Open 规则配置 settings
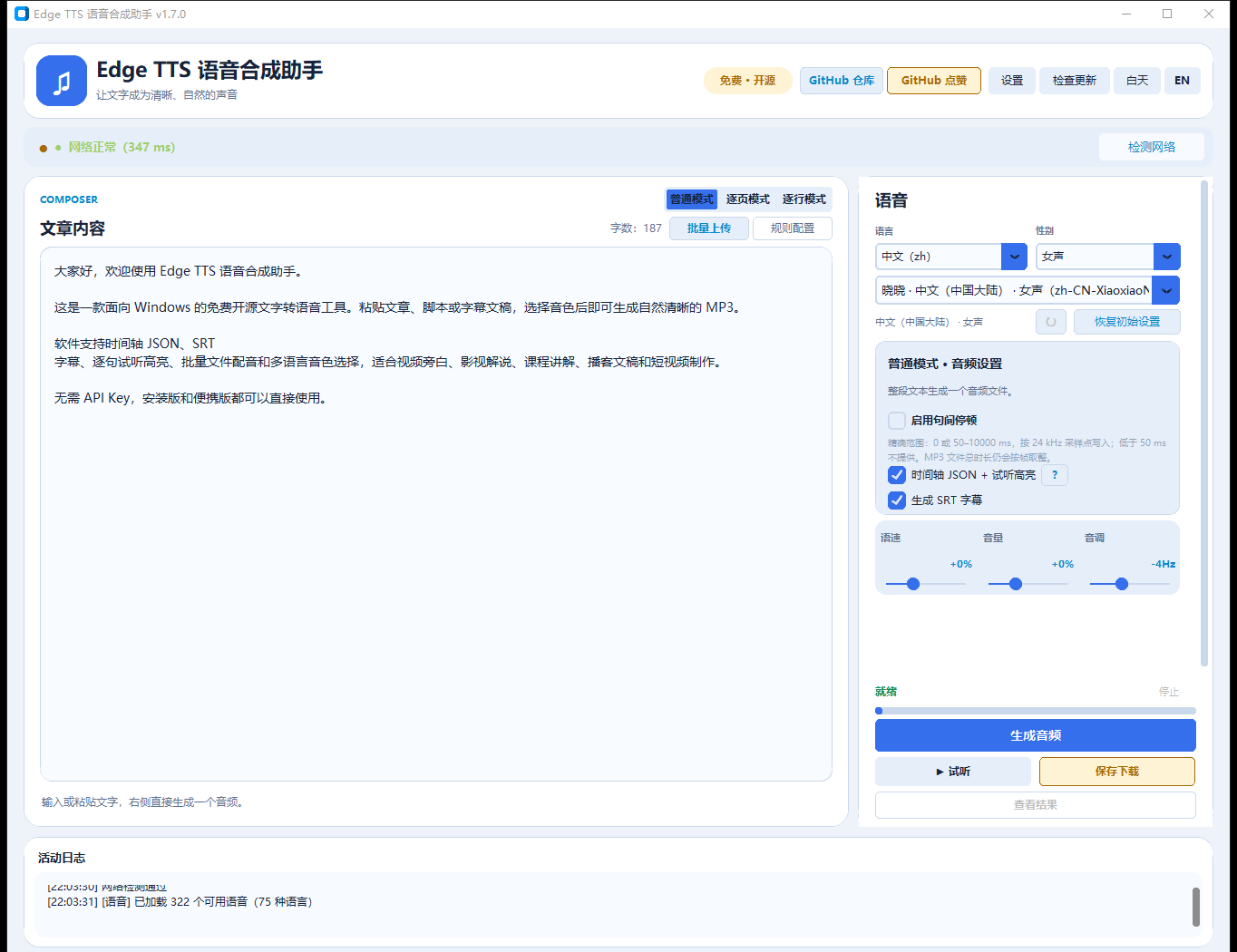Image resolution: width=1237 pixels, height=952 pixels. 793,228
